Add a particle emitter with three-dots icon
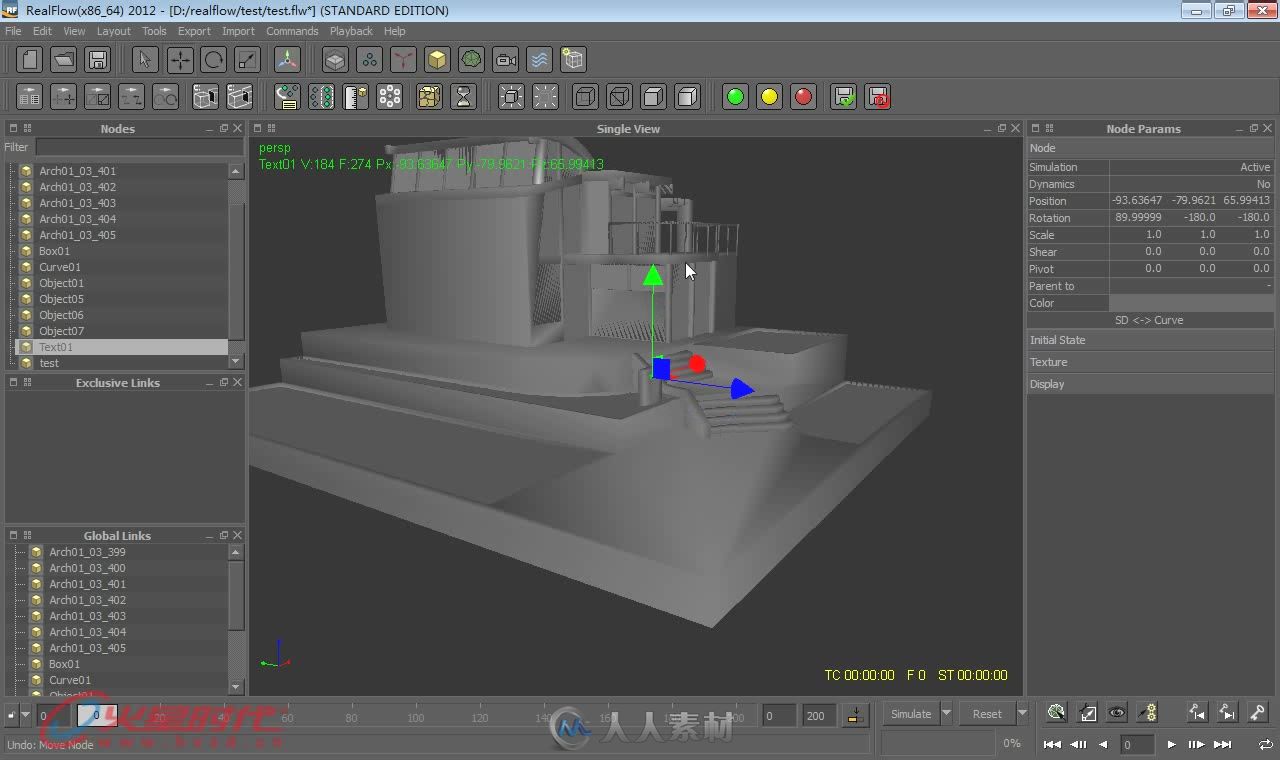This screenshot has height=760, width=1280. [x=370, y=60]
